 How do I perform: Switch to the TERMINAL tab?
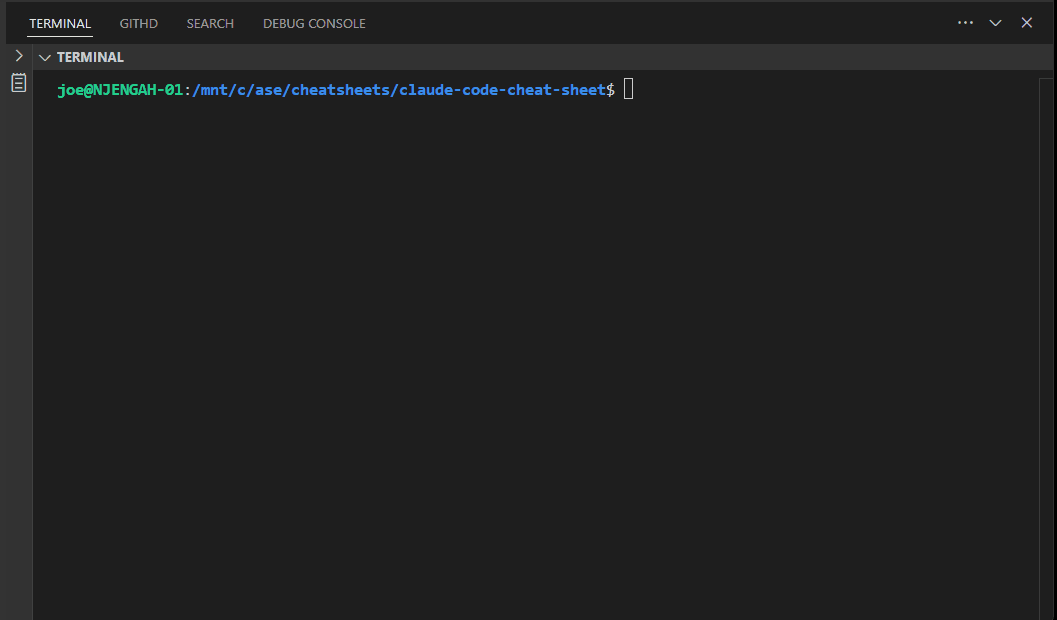coord(60,24)
